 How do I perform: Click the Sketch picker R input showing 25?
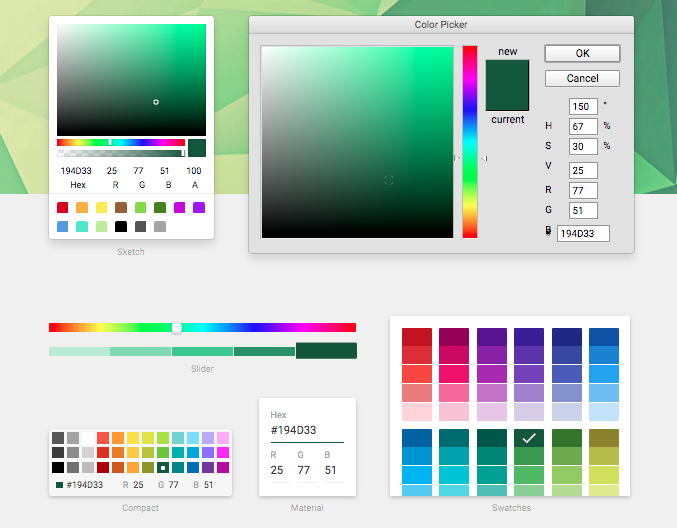[x=112, y=171]
